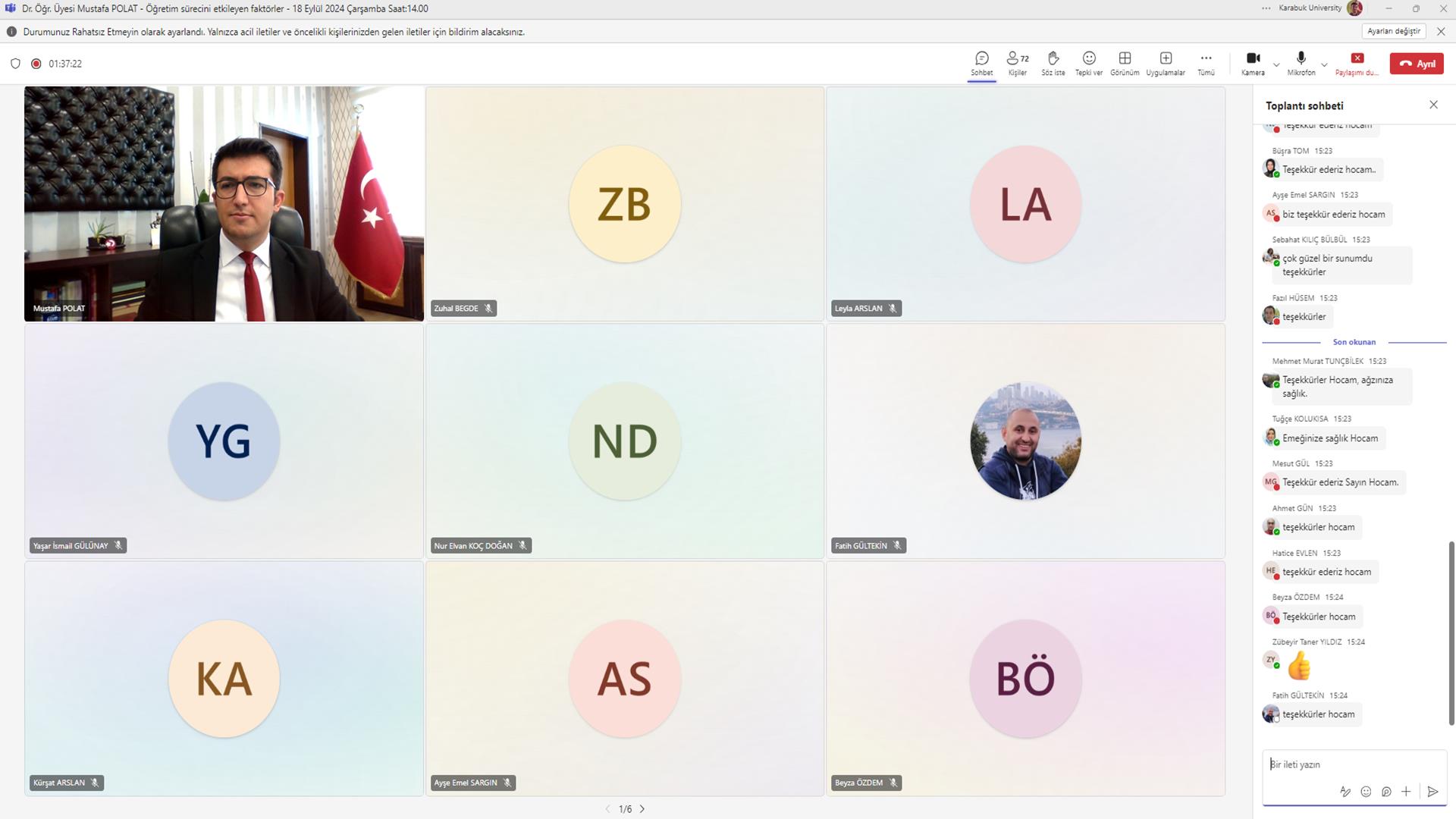Open the Tepki ver reactions menu
The height and width of the screenshot is (819, 1456).
pyautogui.click(x=1088, y=64)
